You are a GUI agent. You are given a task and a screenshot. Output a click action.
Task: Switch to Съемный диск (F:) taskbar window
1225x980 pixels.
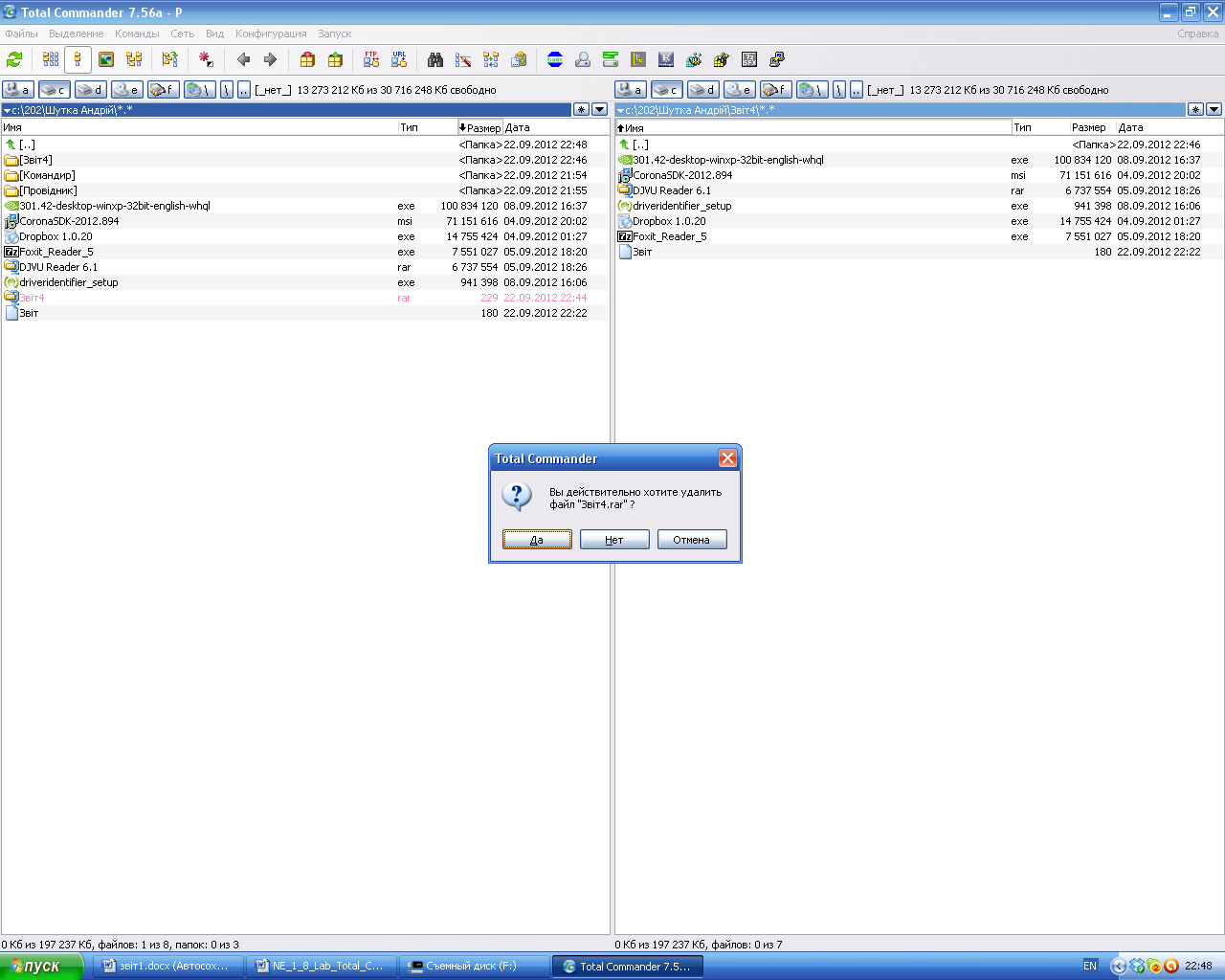pyautogui.click(x=474, y=967)
